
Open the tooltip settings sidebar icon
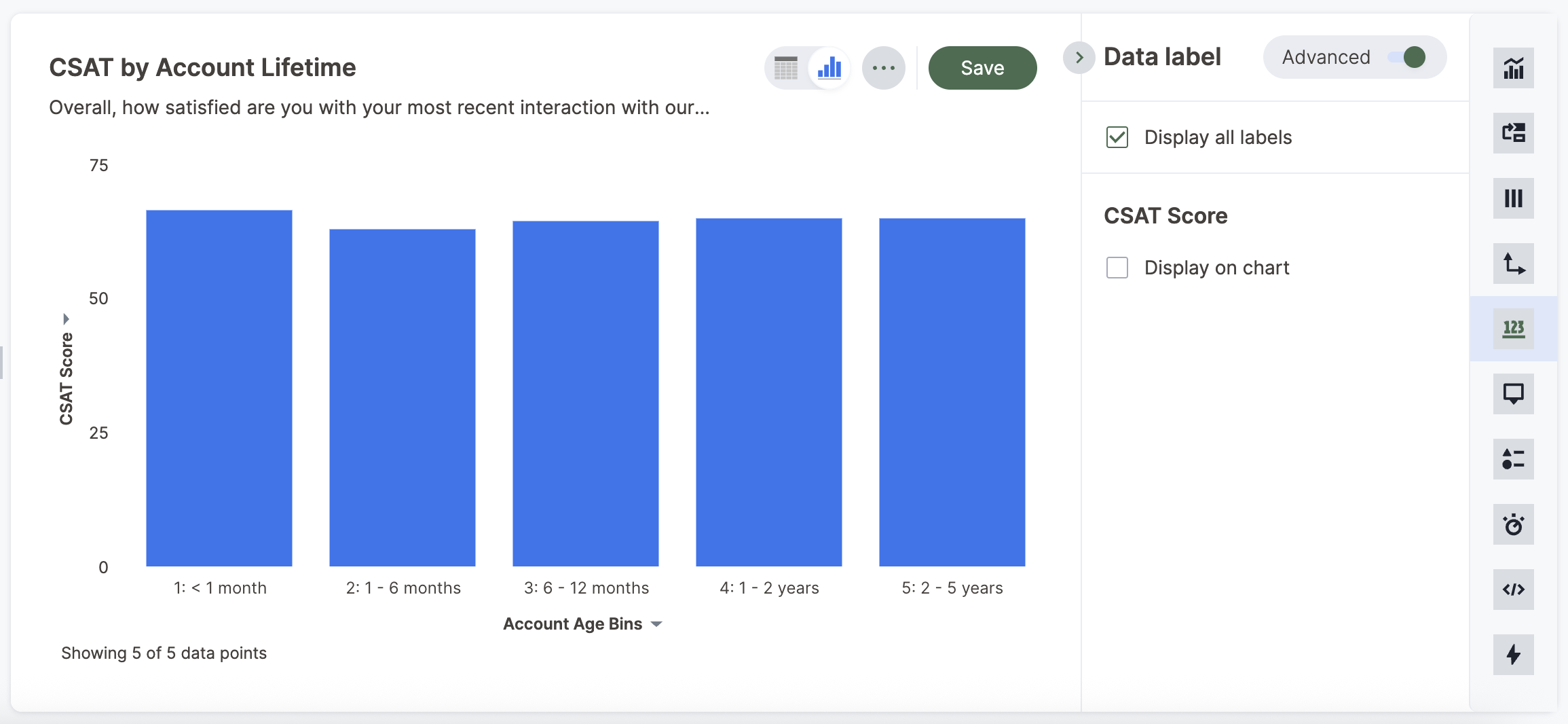pos(1513,394)
